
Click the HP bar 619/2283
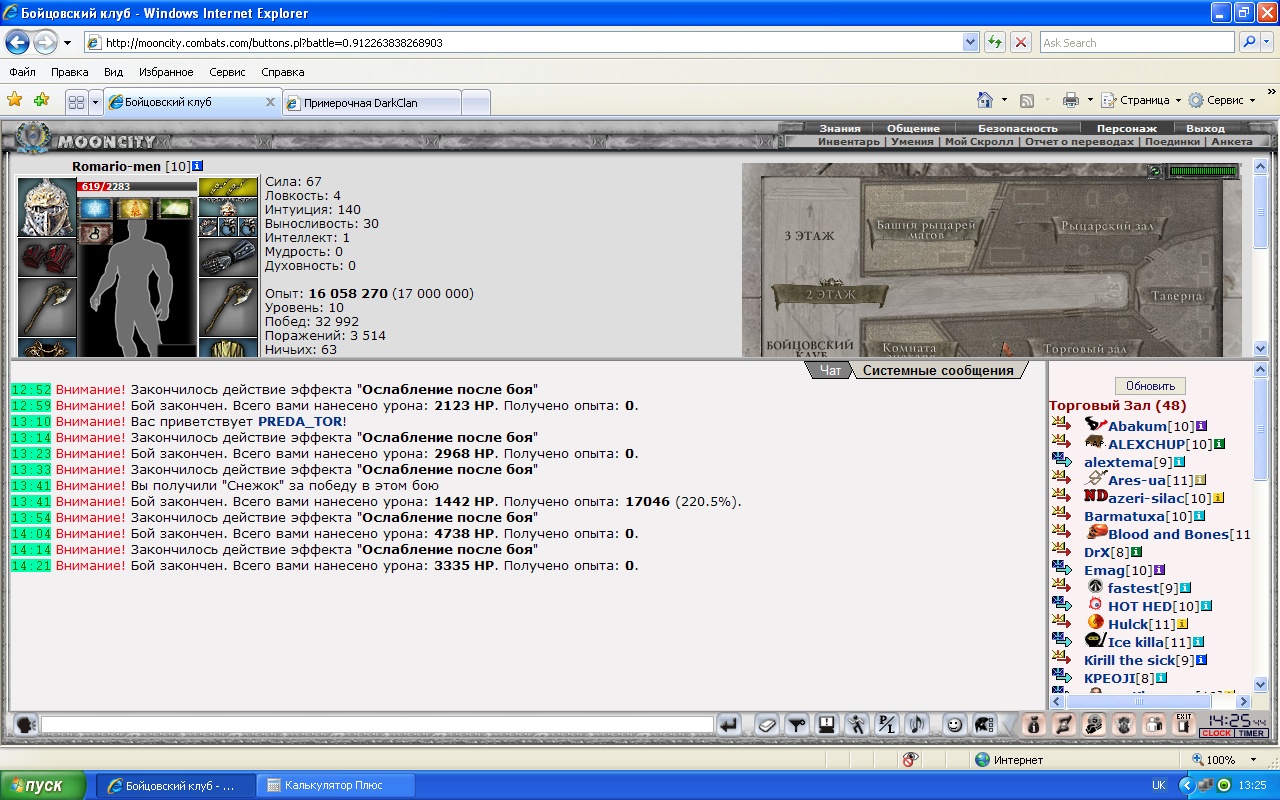[136, 187]
